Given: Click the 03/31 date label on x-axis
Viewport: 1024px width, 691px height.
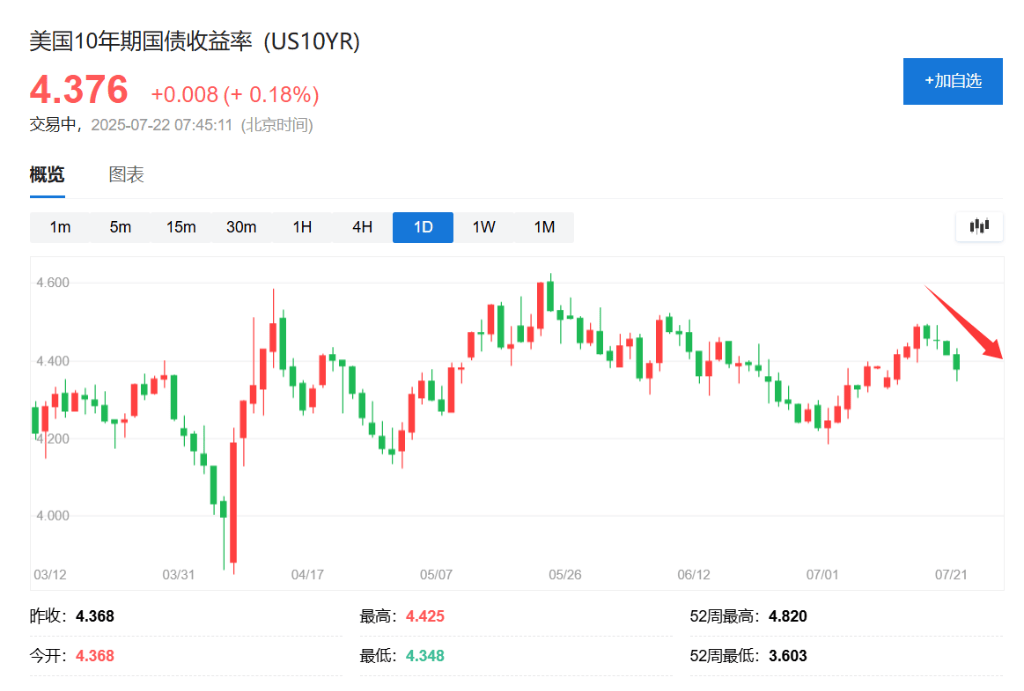Looking at the screenshot, I should pyautogui.click(x=178, y=575).
